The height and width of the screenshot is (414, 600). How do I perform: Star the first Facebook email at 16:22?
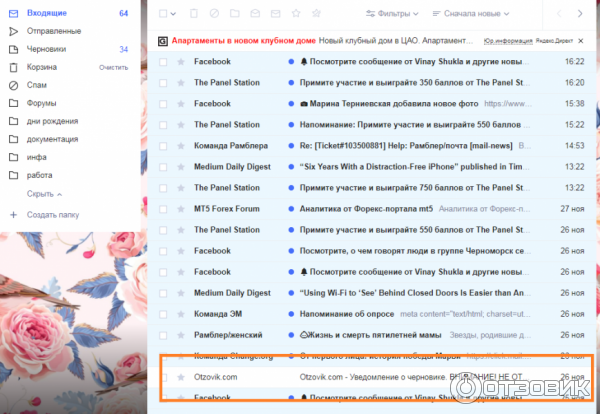pyautogui.click(x=181, y=61)
